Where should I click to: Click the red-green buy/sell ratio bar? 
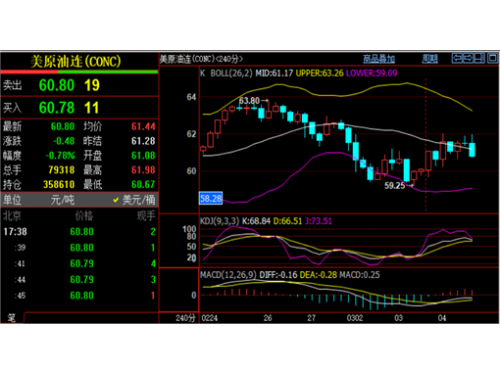[79, 72]
